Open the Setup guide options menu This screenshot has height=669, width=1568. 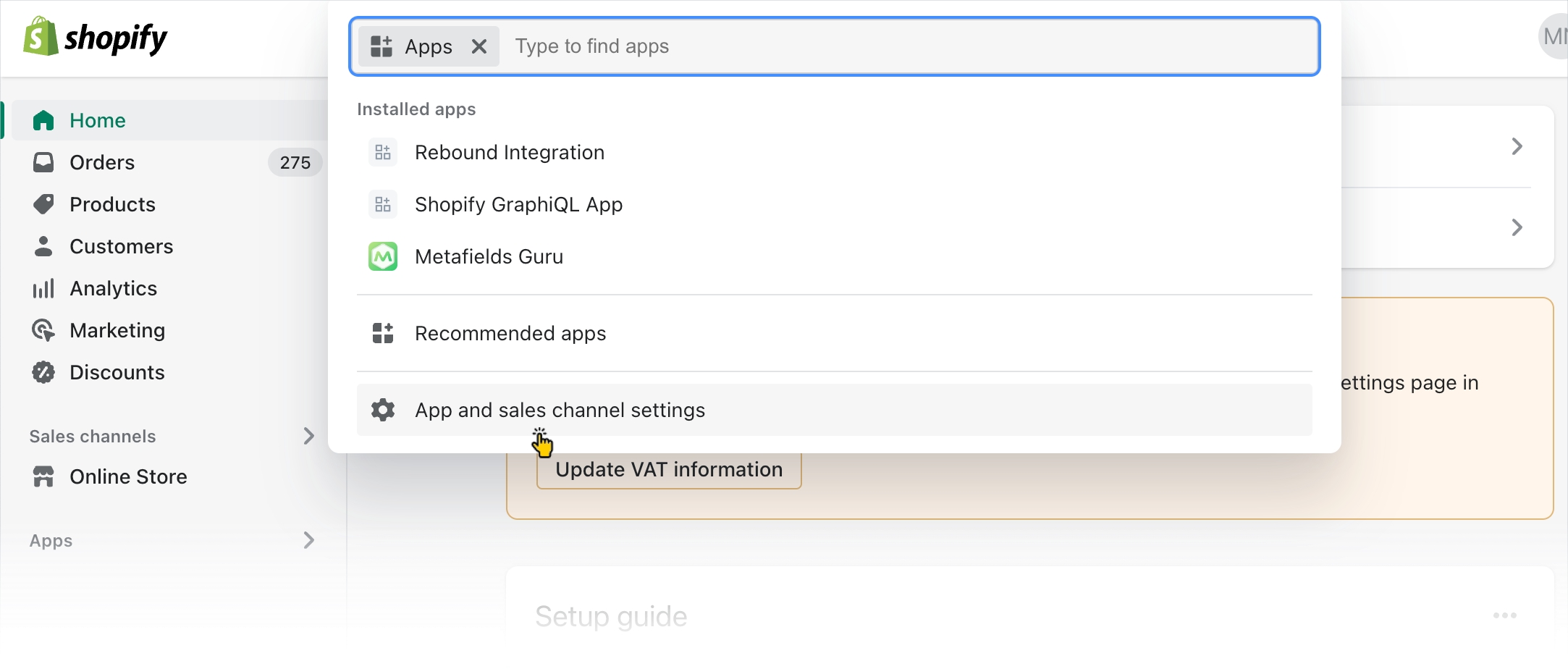[1504, 615]
